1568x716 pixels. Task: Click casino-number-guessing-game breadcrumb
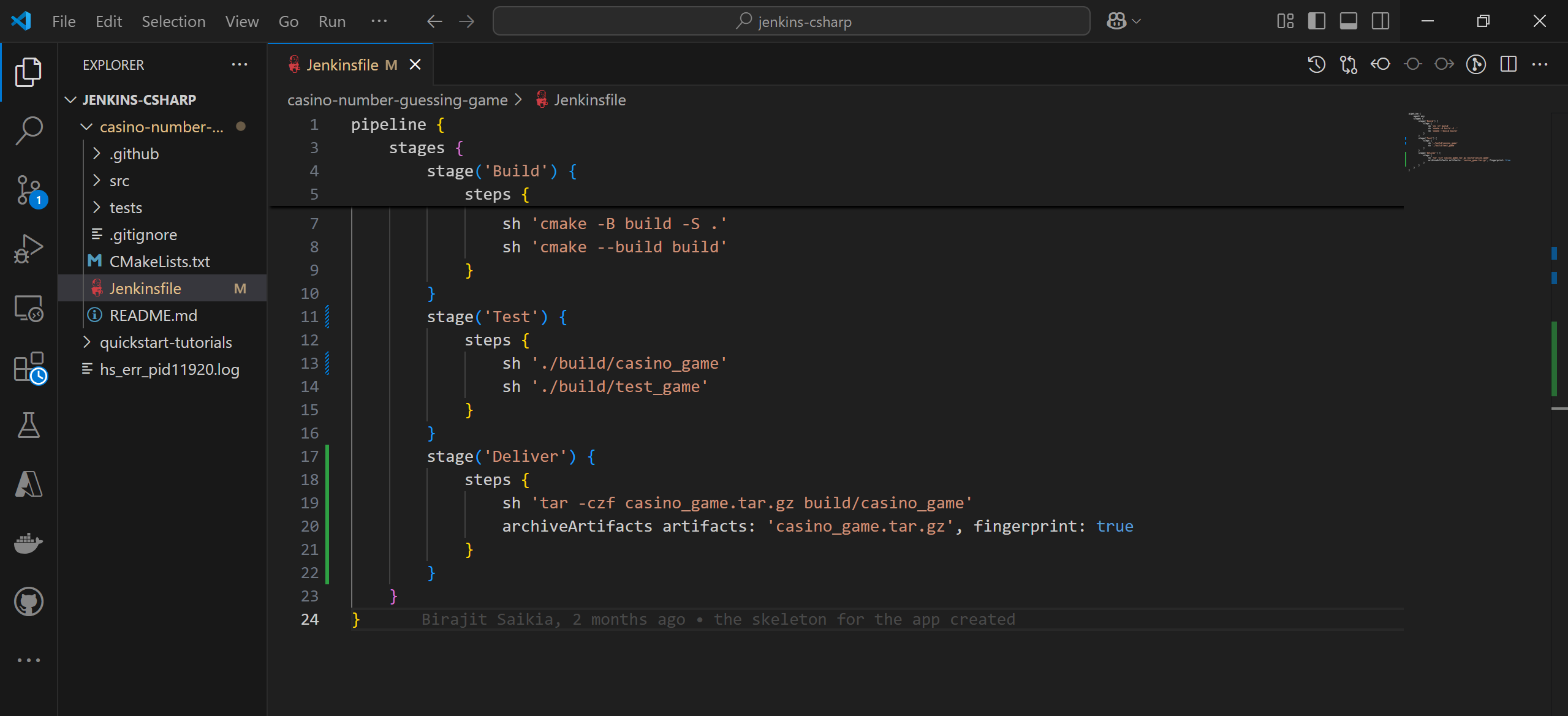click(398, 100)
